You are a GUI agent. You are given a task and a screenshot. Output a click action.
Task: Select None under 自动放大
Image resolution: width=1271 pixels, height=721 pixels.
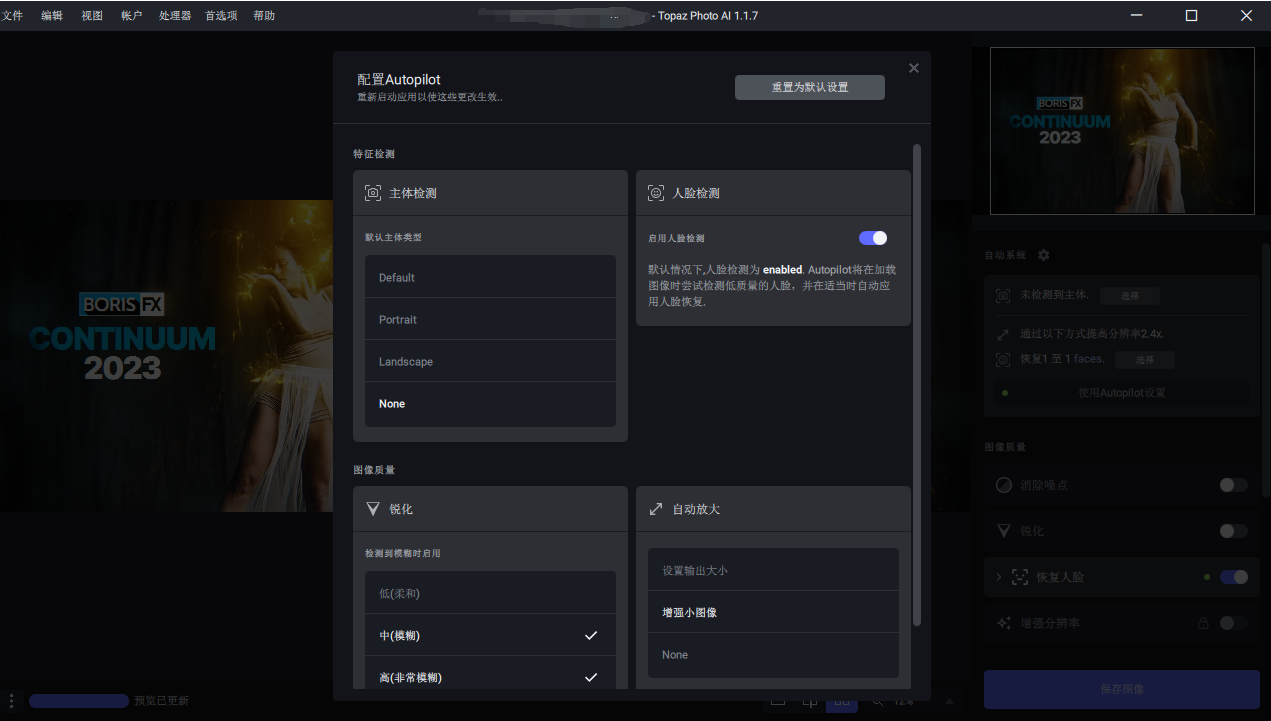click(x=773, y=654)
